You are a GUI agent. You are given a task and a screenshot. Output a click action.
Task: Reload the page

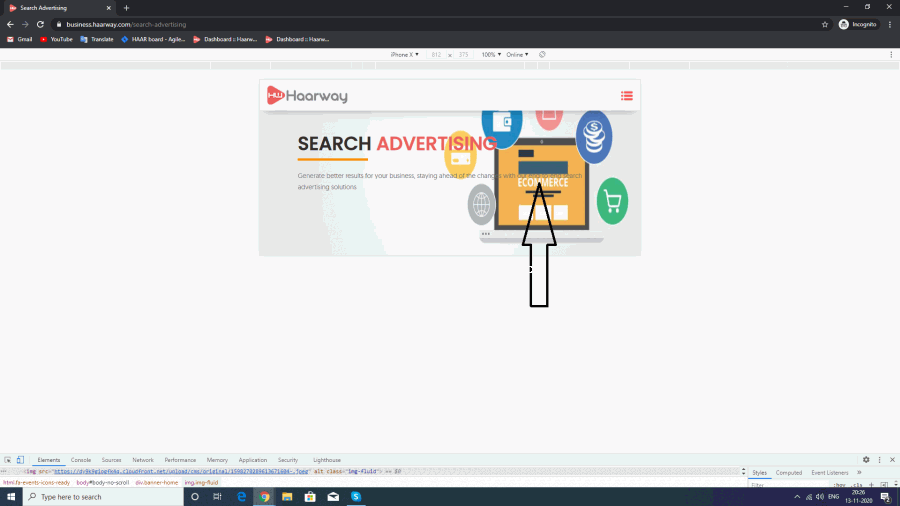pyautogui.click(x=39, y=24)
